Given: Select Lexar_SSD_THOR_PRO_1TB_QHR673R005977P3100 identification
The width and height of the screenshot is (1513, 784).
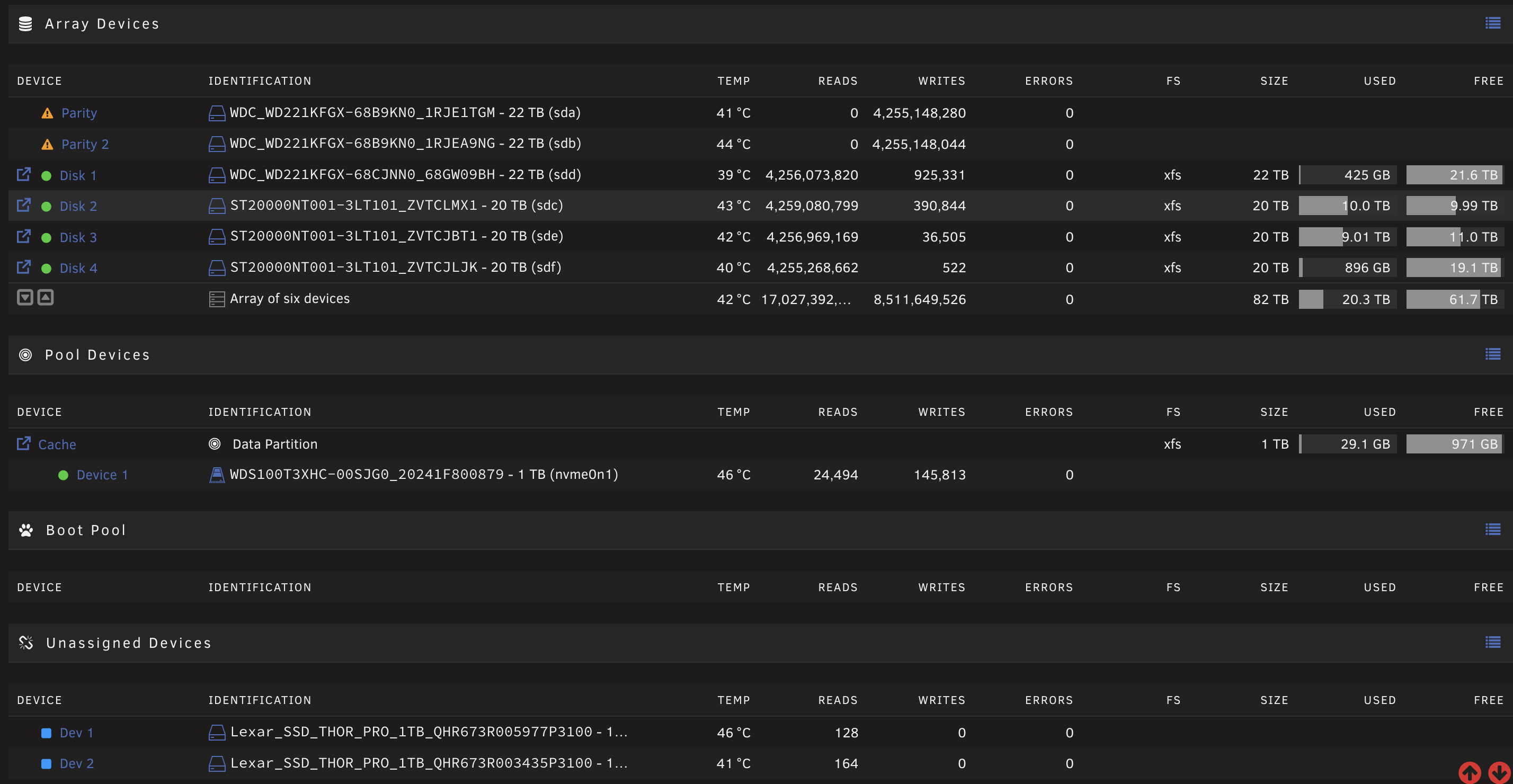Looking at the screenshot, I should pyautogui.click(x=411, y=732).
